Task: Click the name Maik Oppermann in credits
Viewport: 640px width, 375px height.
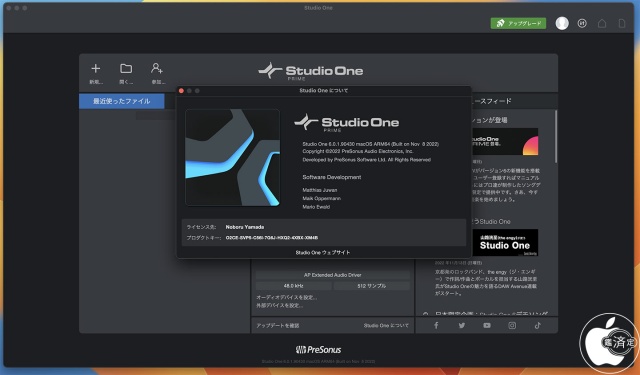Action: pos(322,198)
